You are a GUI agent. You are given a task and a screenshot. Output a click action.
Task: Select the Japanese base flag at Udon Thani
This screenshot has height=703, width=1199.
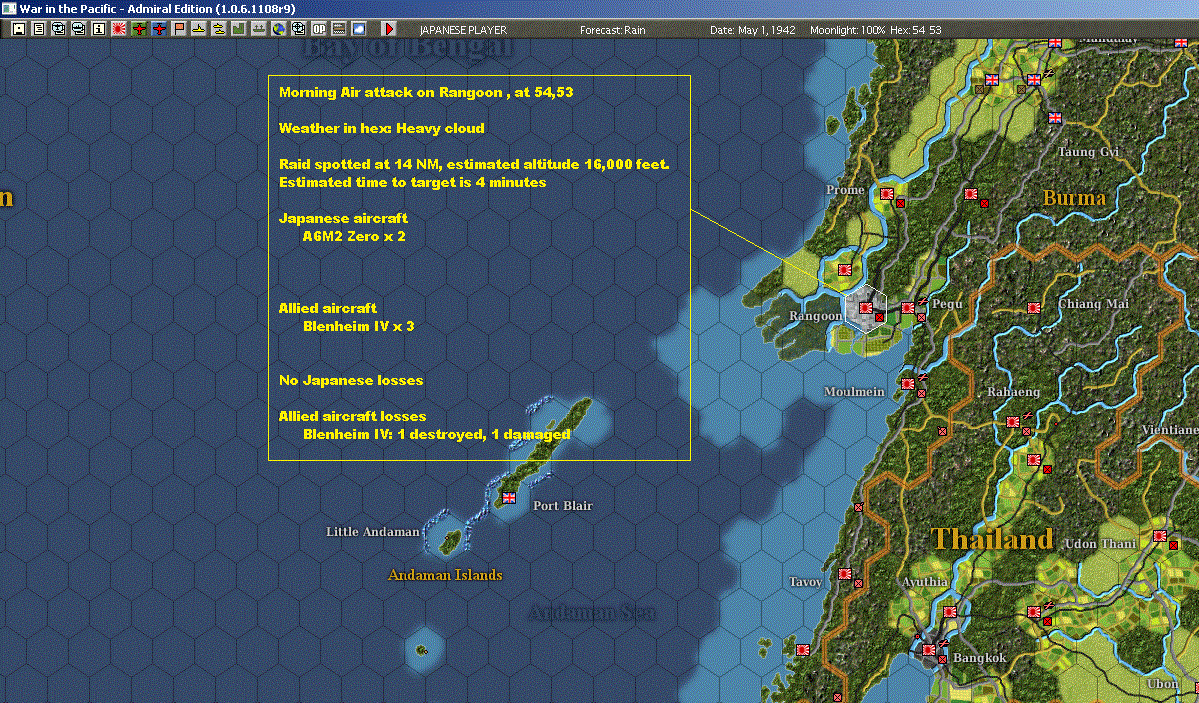1160,536
